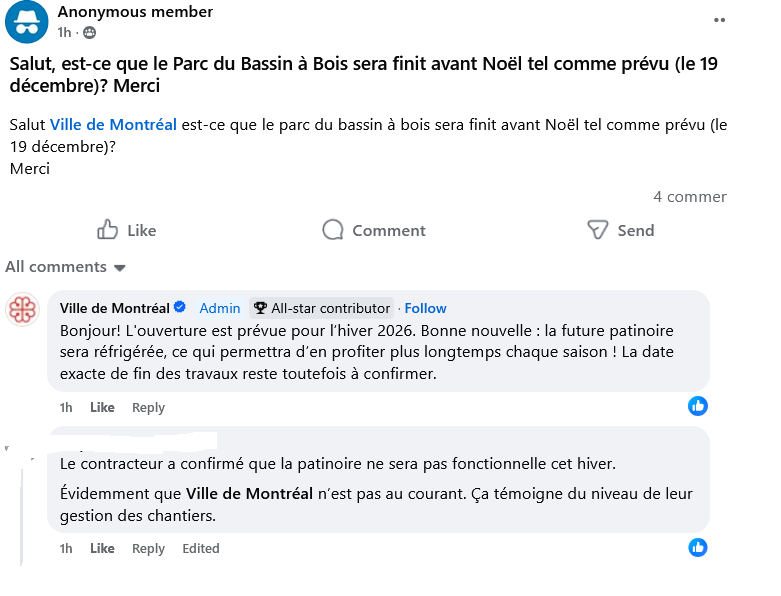Click the like reaction on the second comment

pos(698,547)
